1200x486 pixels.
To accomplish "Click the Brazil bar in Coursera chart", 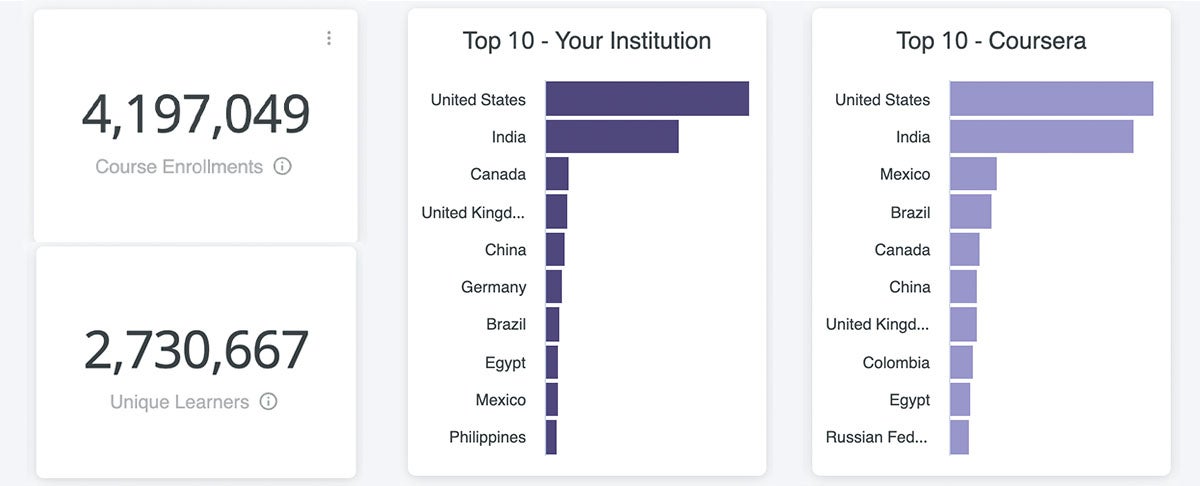I will tap(970, 212).
